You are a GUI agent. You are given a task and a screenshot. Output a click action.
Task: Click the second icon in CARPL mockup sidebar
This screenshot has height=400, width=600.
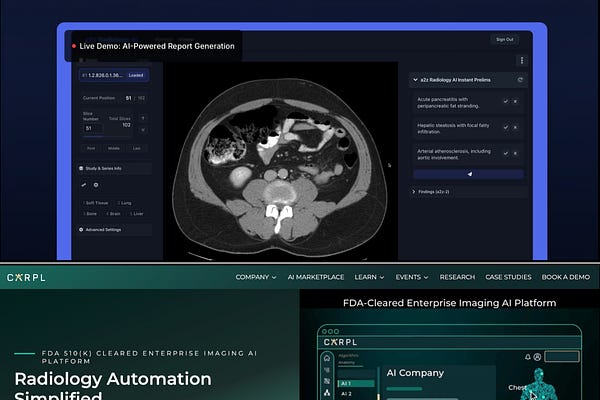[327, 370]
